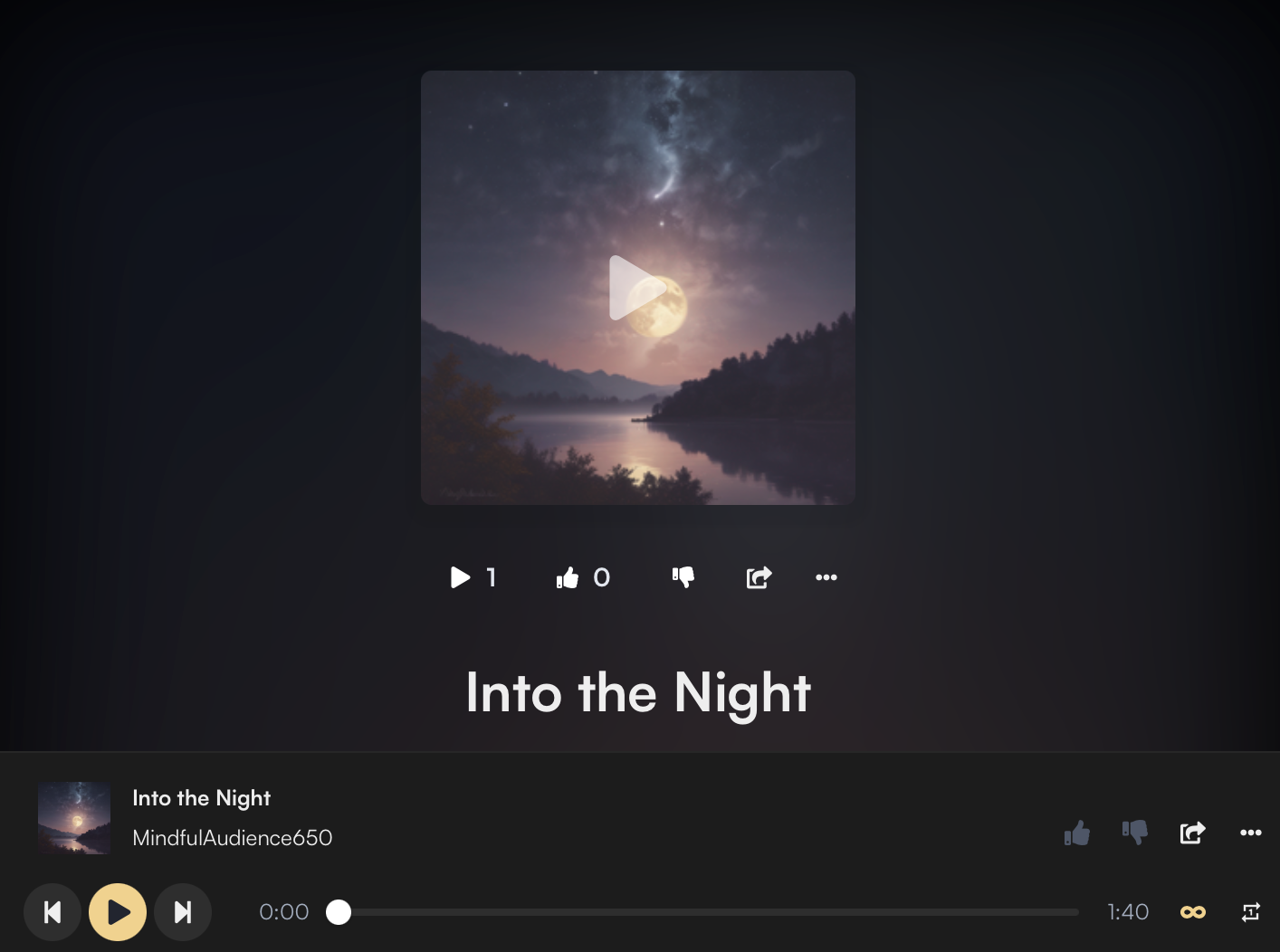This screenshot has height=952, width=1280.
Task: Click the large Into the Night heading
Action: pyautogui.click(x=638, y=693)
